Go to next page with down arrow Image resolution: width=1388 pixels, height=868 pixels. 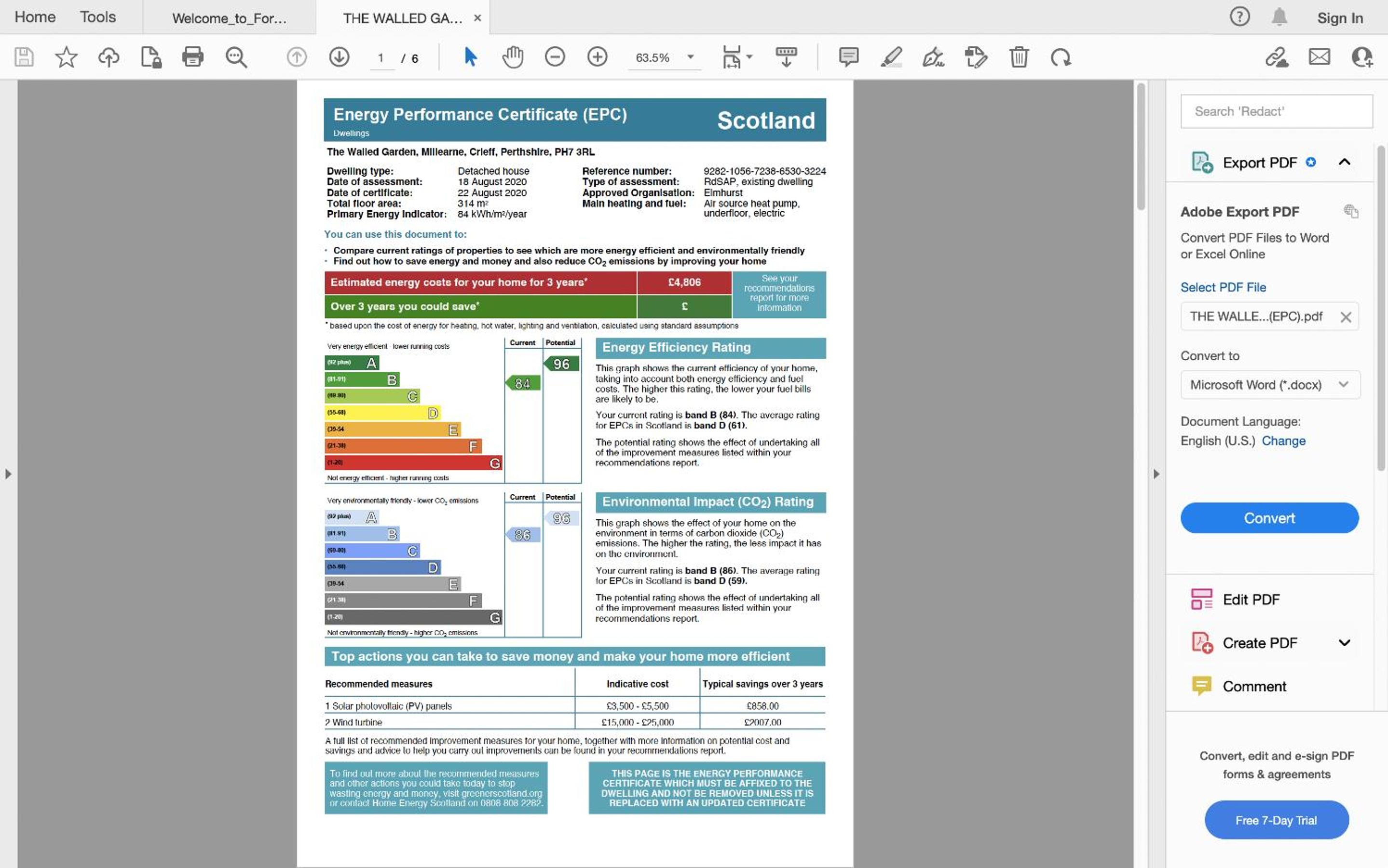[339, 57]
